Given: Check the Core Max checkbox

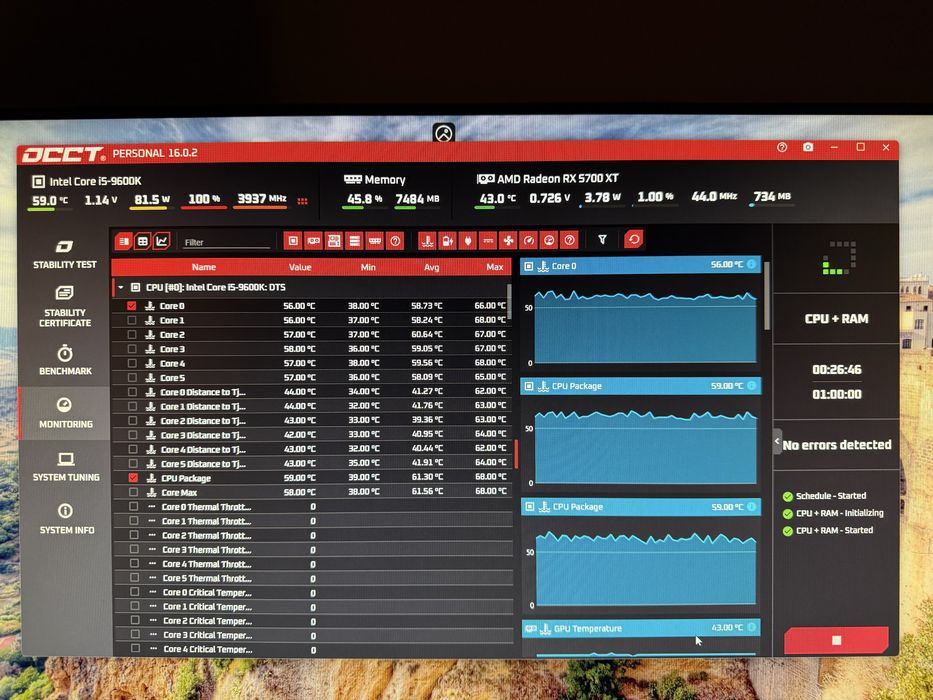Looking at the screenshot, I should pyautogui.click(x=133, y=492).
